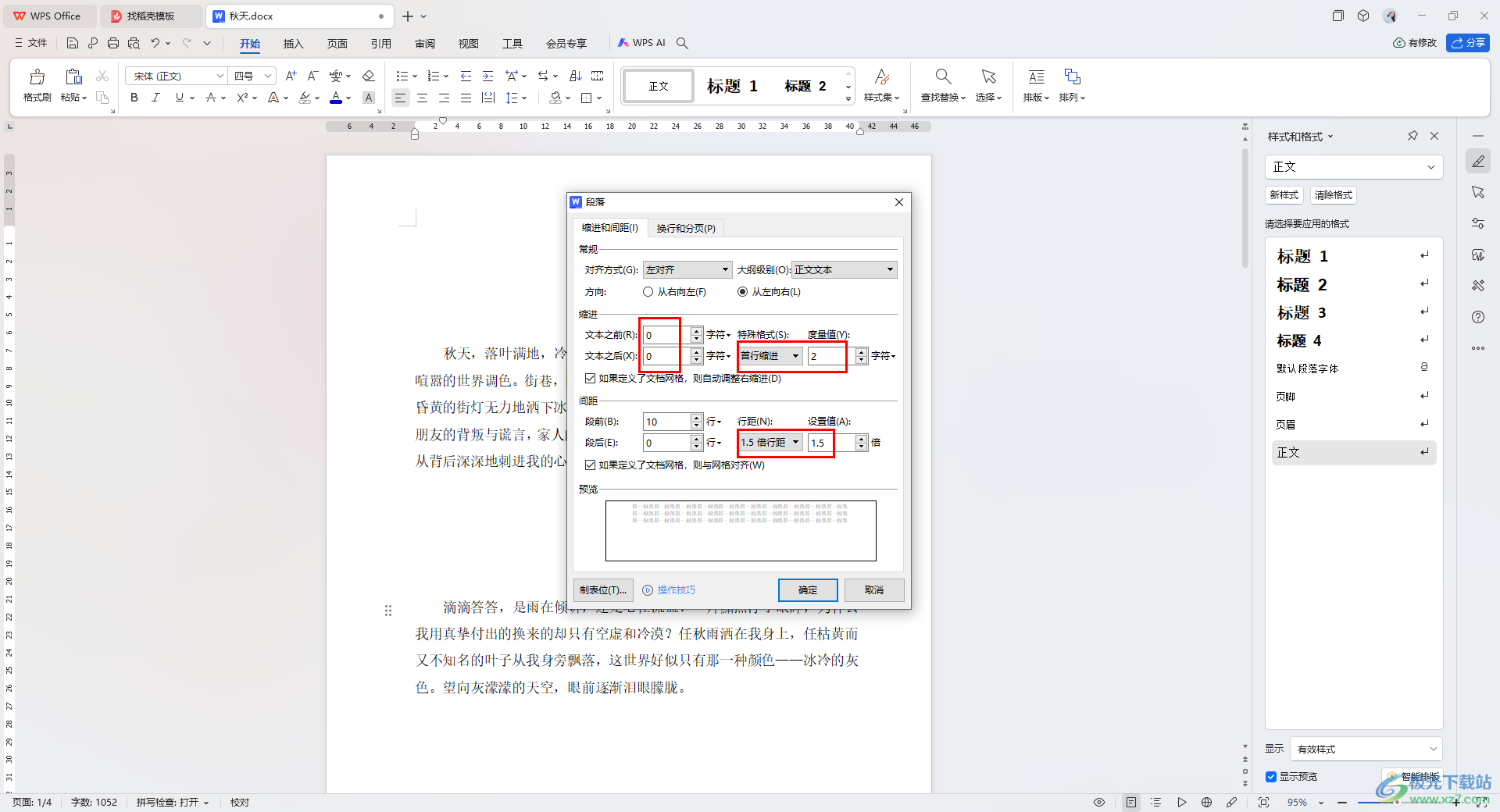Screen dimensions: 1500x812
Task: Click the font color A swatch
Action: pos(336,98)
